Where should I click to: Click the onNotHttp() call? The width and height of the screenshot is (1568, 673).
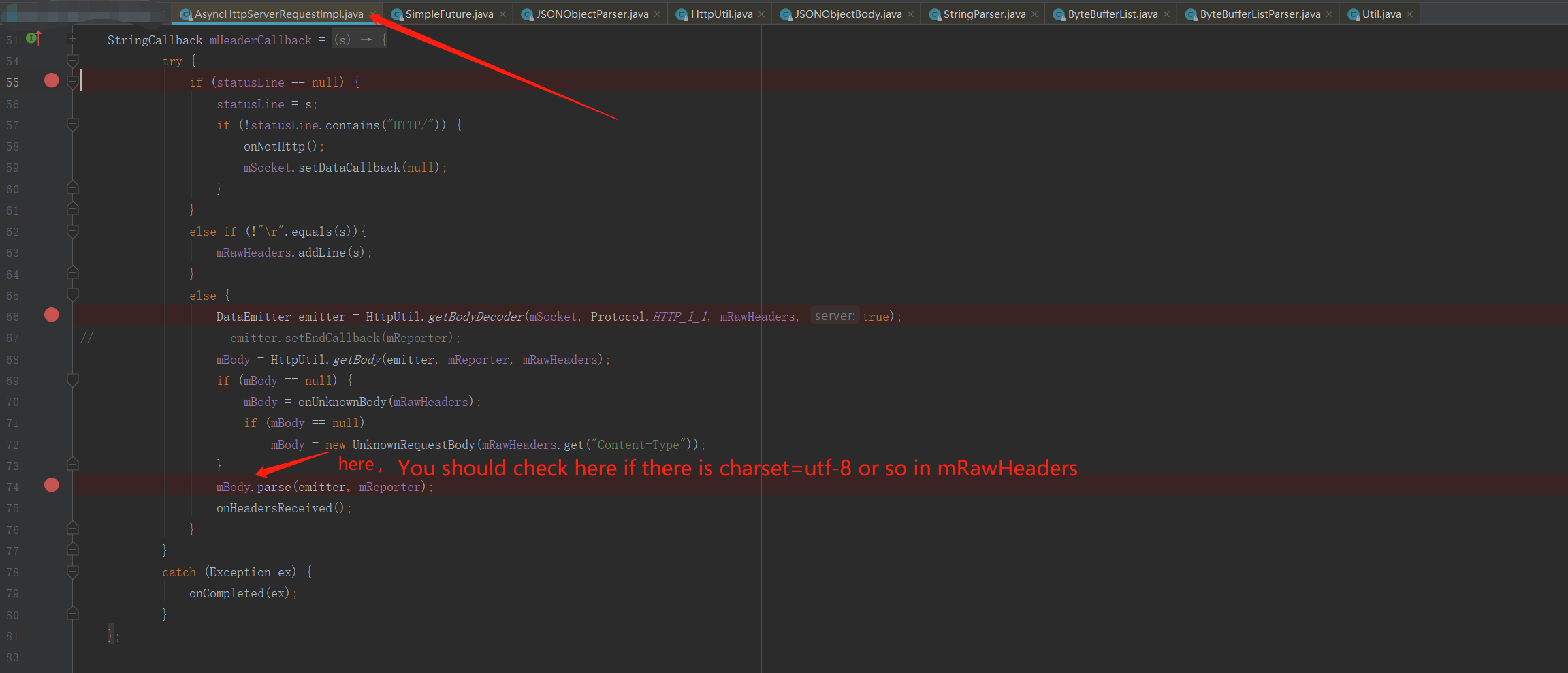[x=281, y=146]
